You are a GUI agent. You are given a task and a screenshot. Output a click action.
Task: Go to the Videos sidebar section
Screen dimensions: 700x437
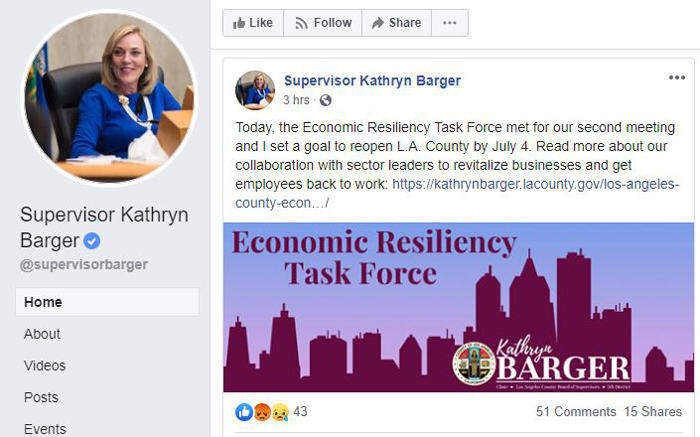click(45, 366)
